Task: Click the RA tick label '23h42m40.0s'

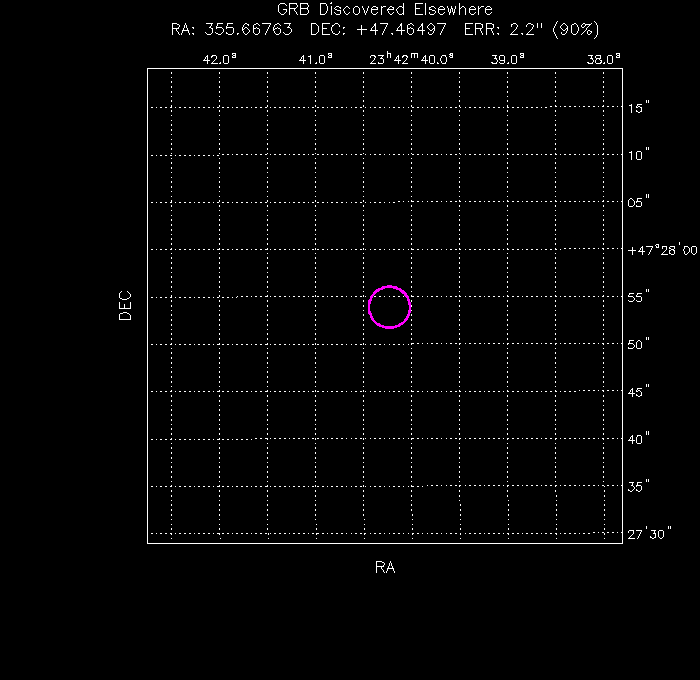Action: [x=412, y=59]
